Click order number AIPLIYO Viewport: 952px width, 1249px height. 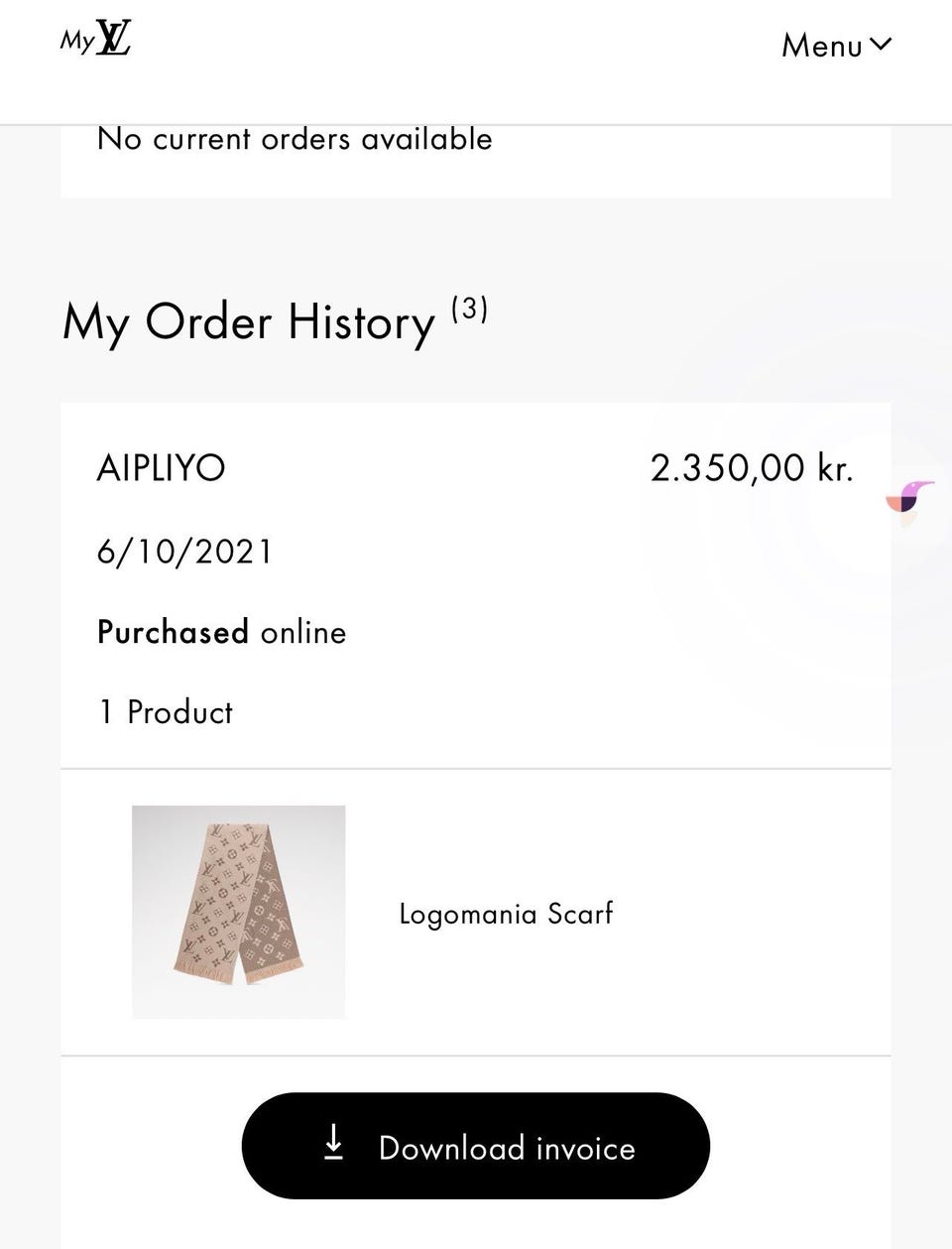pyautogui.click(x=162, y=468)
